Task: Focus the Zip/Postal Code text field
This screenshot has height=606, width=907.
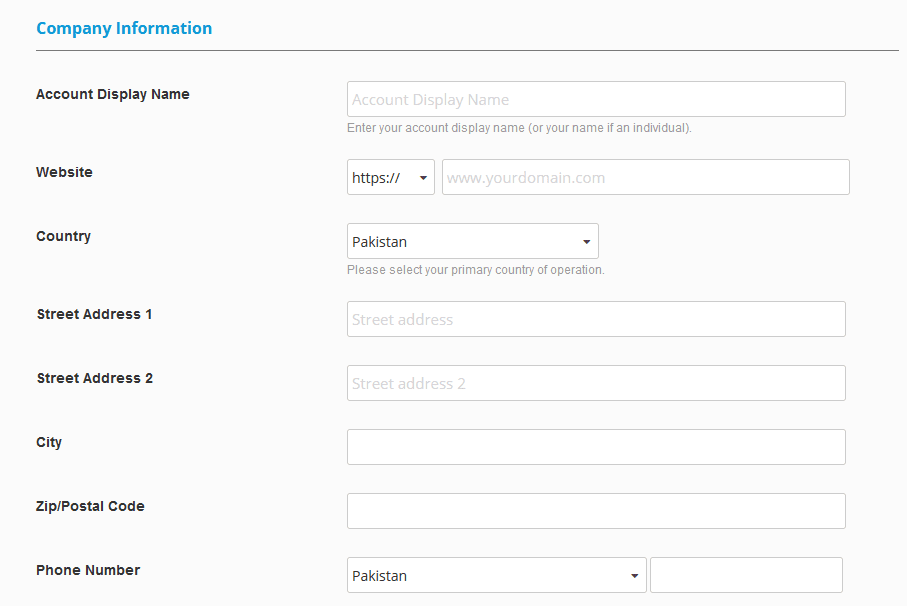Action: click(596, 511)
